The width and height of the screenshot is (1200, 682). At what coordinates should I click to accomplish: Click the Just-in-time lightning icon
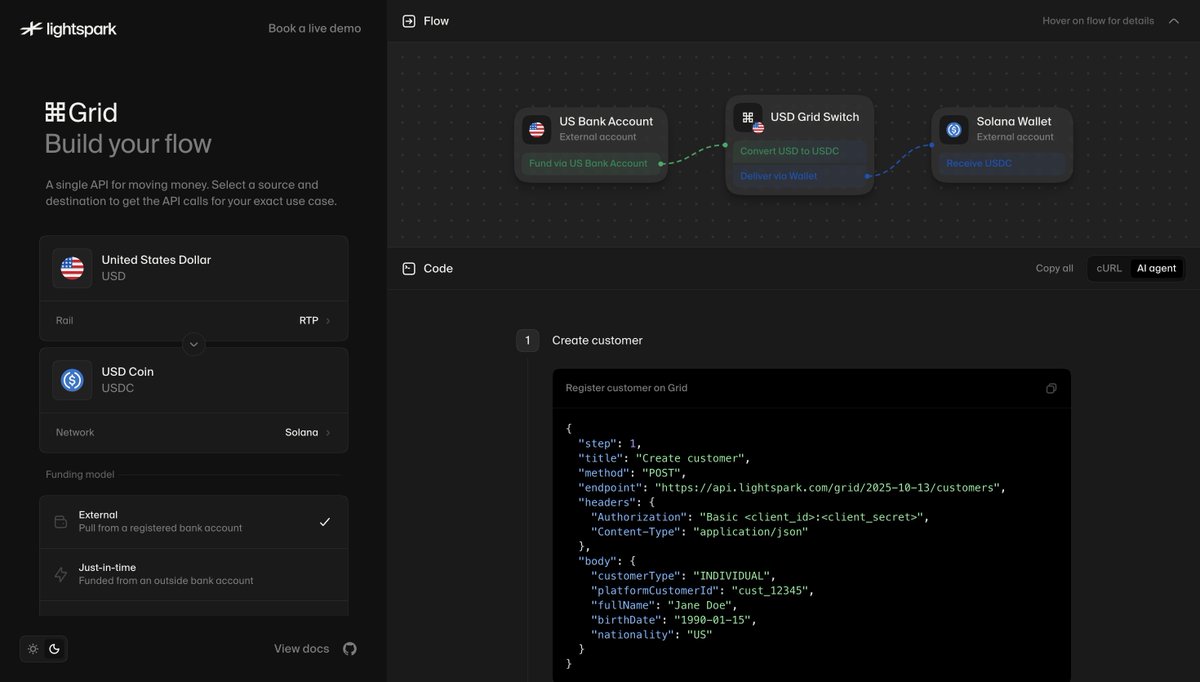click(60, 575)
